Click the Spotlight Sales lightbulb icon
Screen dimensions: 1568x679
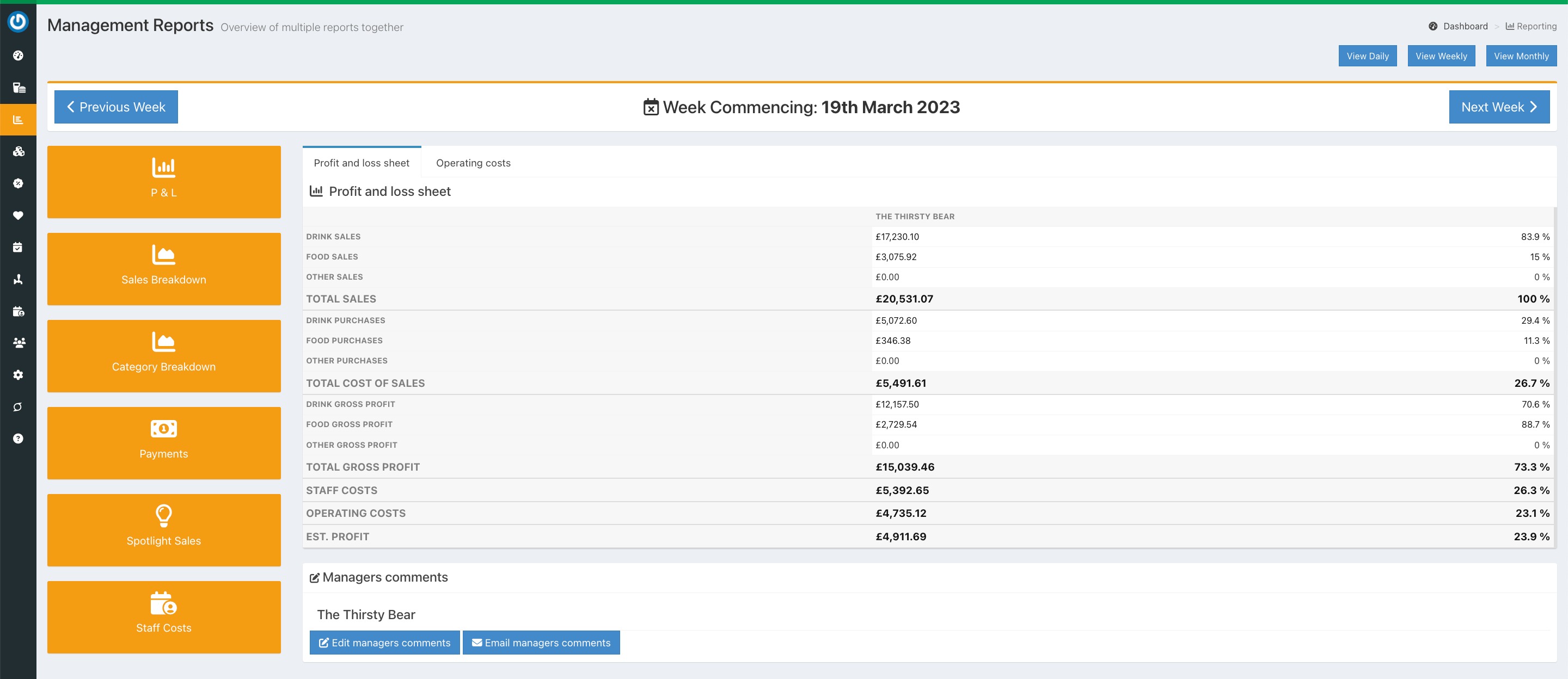[x=164, y=515]
